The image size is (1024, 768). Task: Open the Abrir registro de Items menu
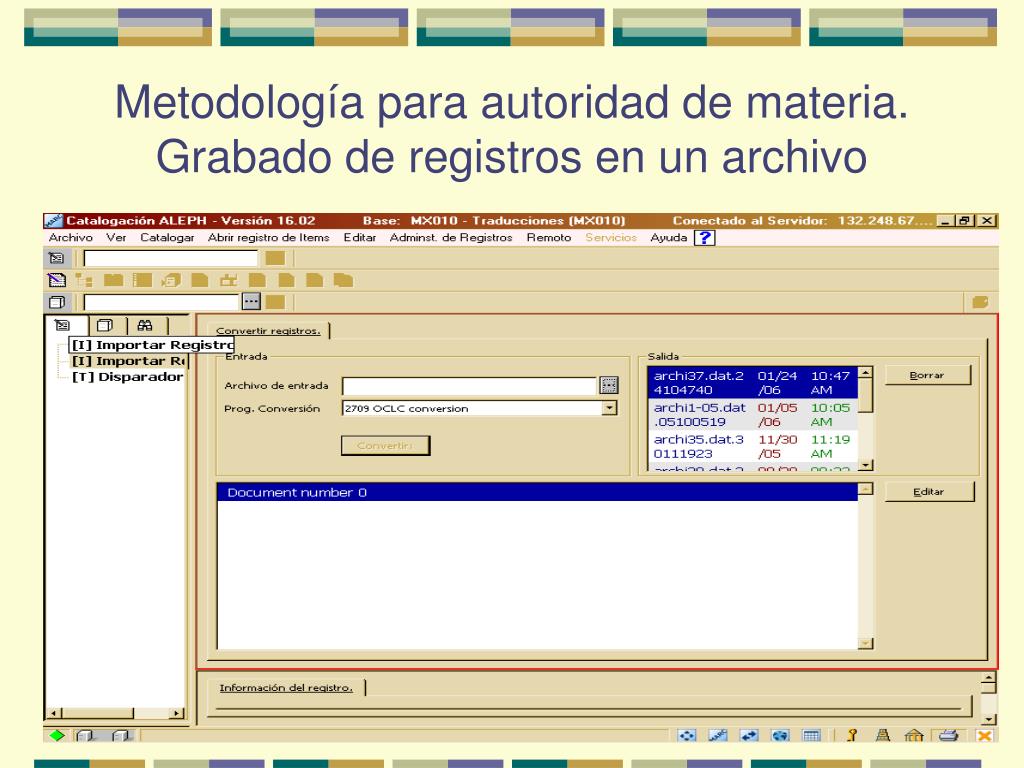click(x=268, y=238)
